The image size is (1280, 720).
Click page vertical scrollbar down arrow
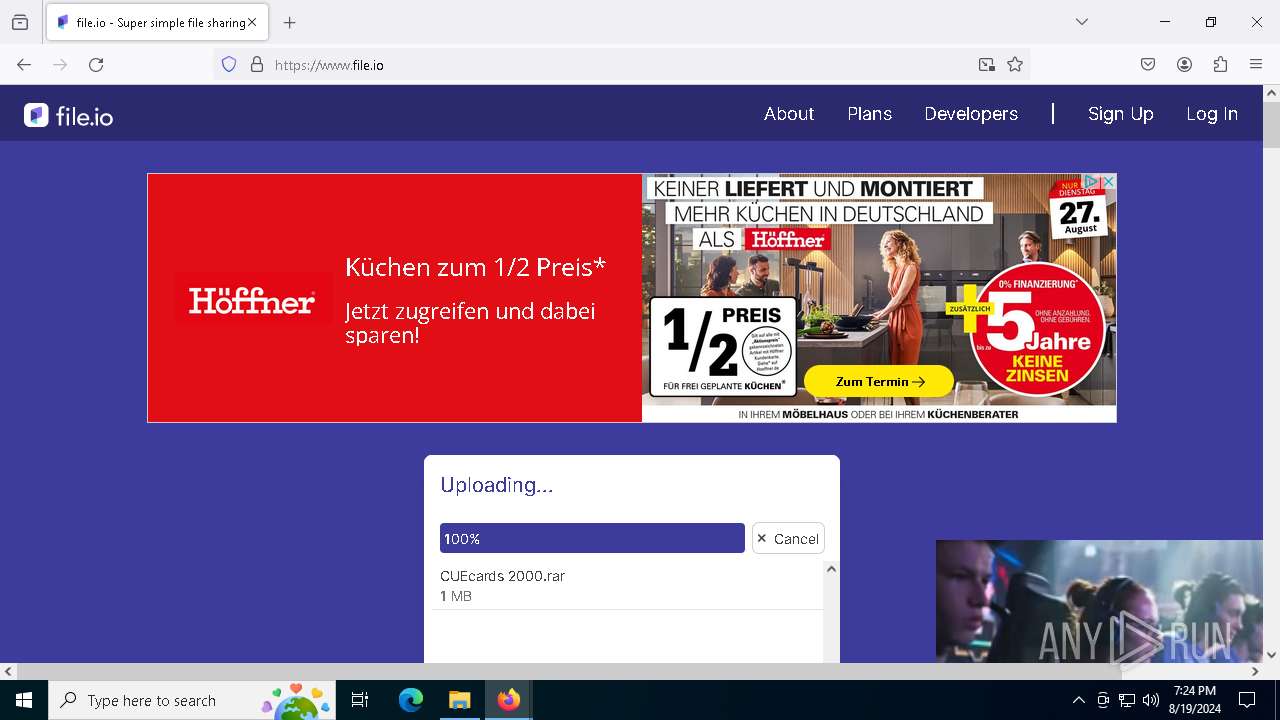[x=1271, y=655]
